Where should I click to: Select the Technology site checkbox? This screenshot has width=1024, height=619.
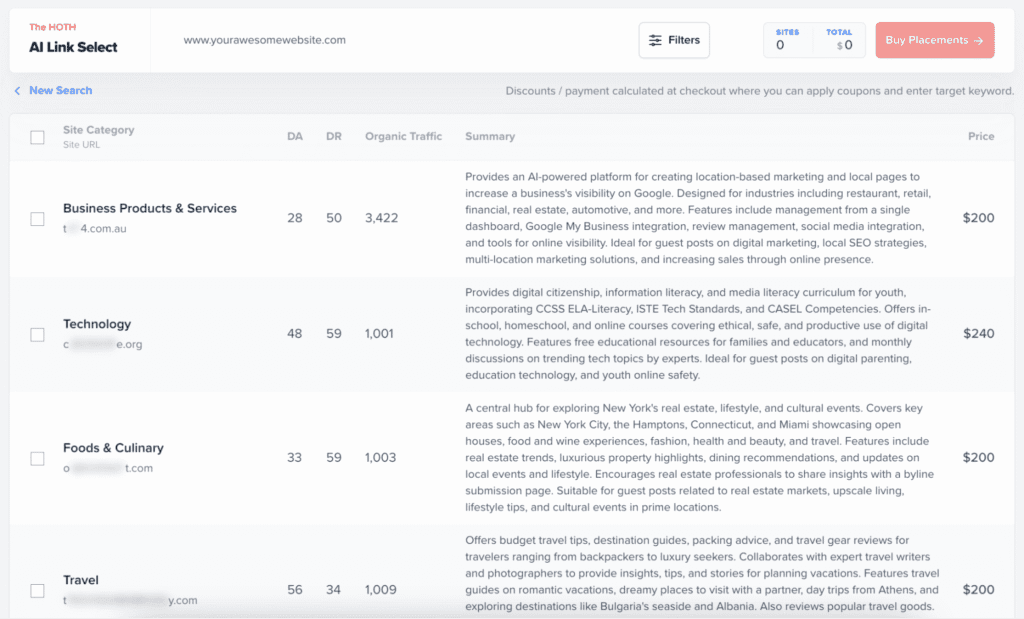[x=37, y=334]
